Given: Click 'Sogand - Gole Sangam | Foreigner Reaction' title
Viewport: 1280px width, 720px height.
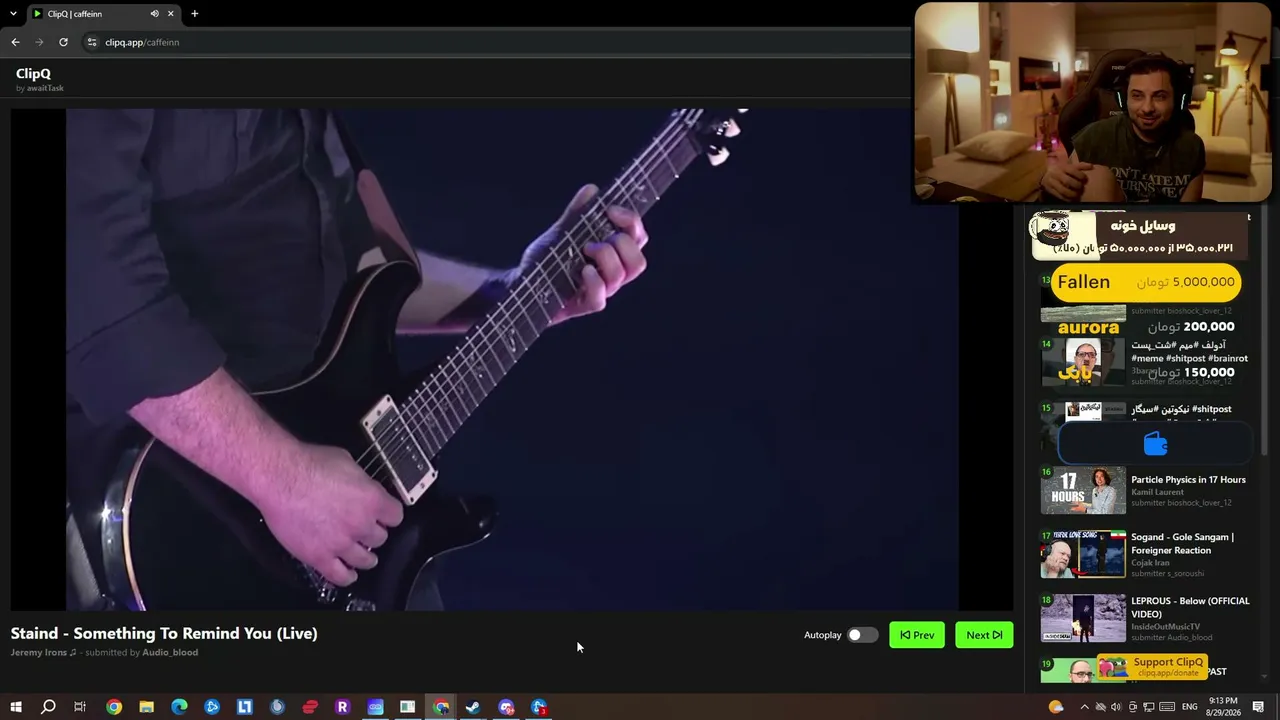Looking at the screenshot, I should [x=1183, y=544].
